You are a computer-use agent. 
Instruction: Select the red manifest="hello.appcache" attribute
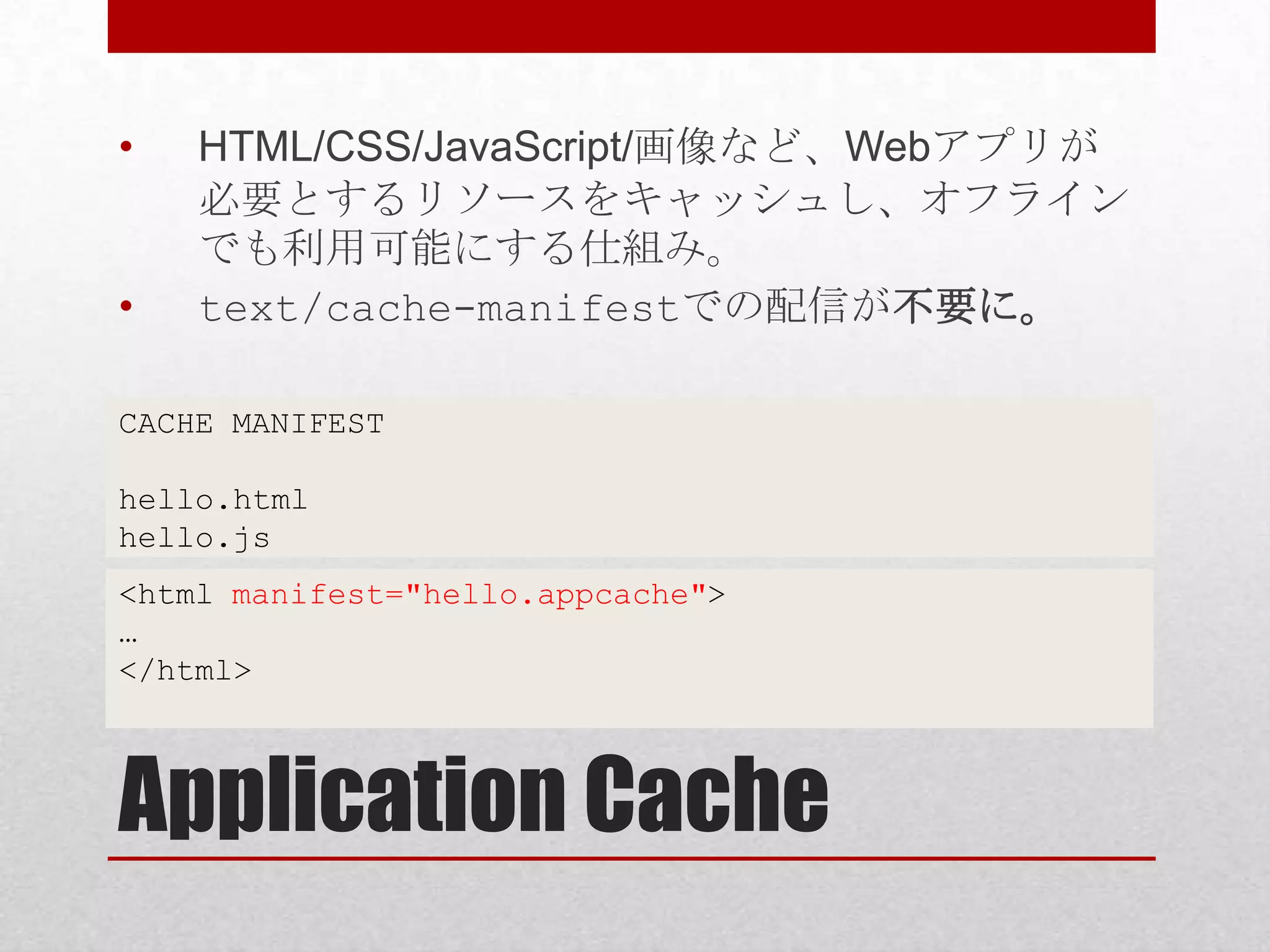tap(469, 595)
